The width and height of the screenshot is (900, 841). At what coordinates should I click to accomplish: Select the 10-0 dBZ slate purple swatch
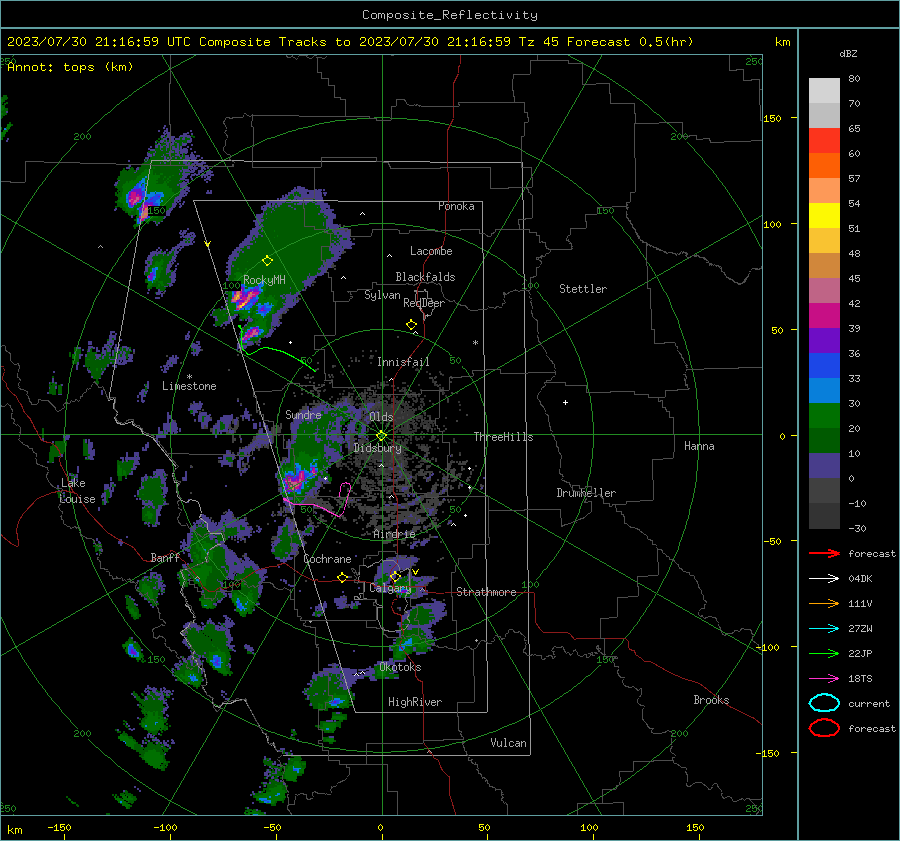[x=824, y=466]
